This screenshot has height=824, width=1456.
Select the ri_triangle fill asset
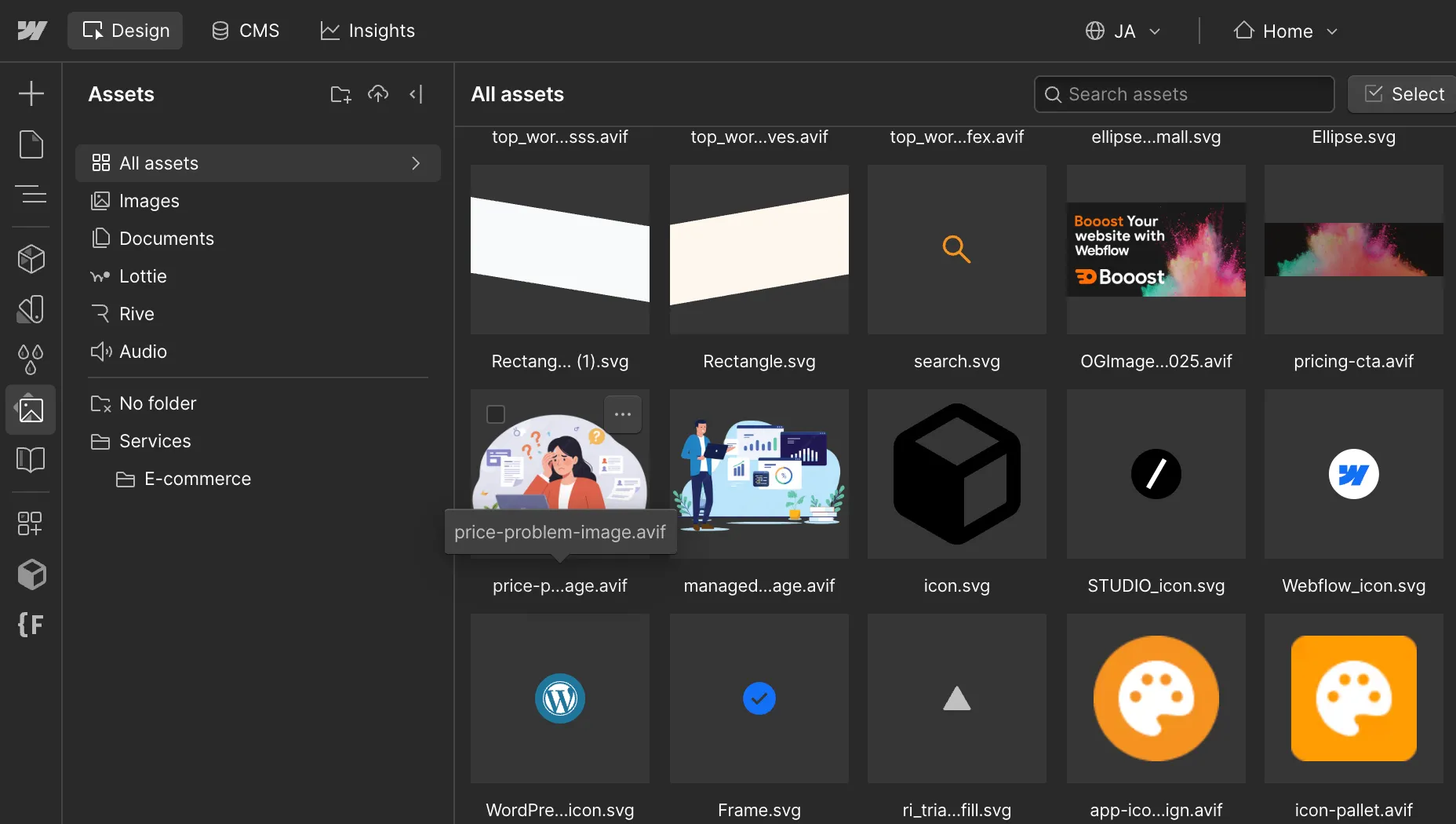957,698
